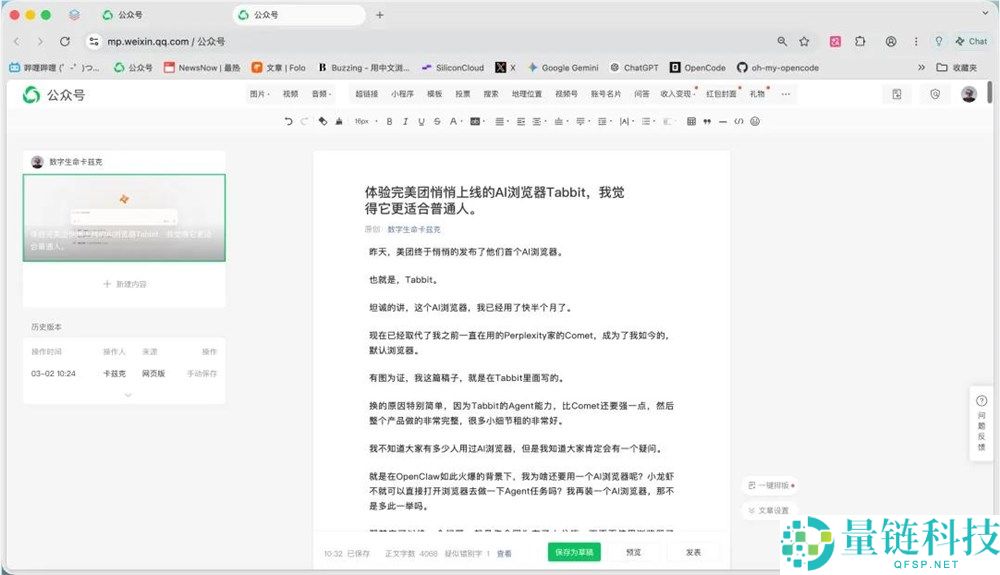
Task: Toggle italic formatting
Action: pos(405,121)
